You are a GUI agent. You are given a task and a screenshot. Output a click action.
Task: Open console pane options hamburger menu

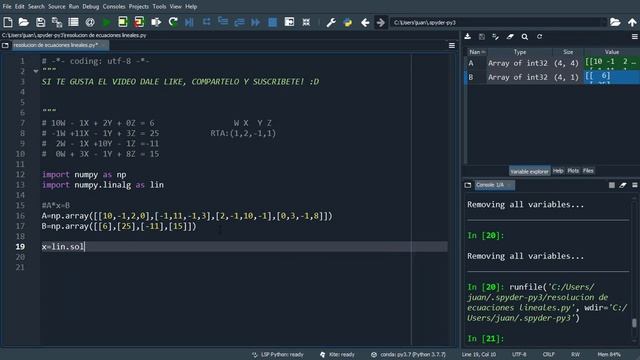pyautogui.click(x=635, y=185)
